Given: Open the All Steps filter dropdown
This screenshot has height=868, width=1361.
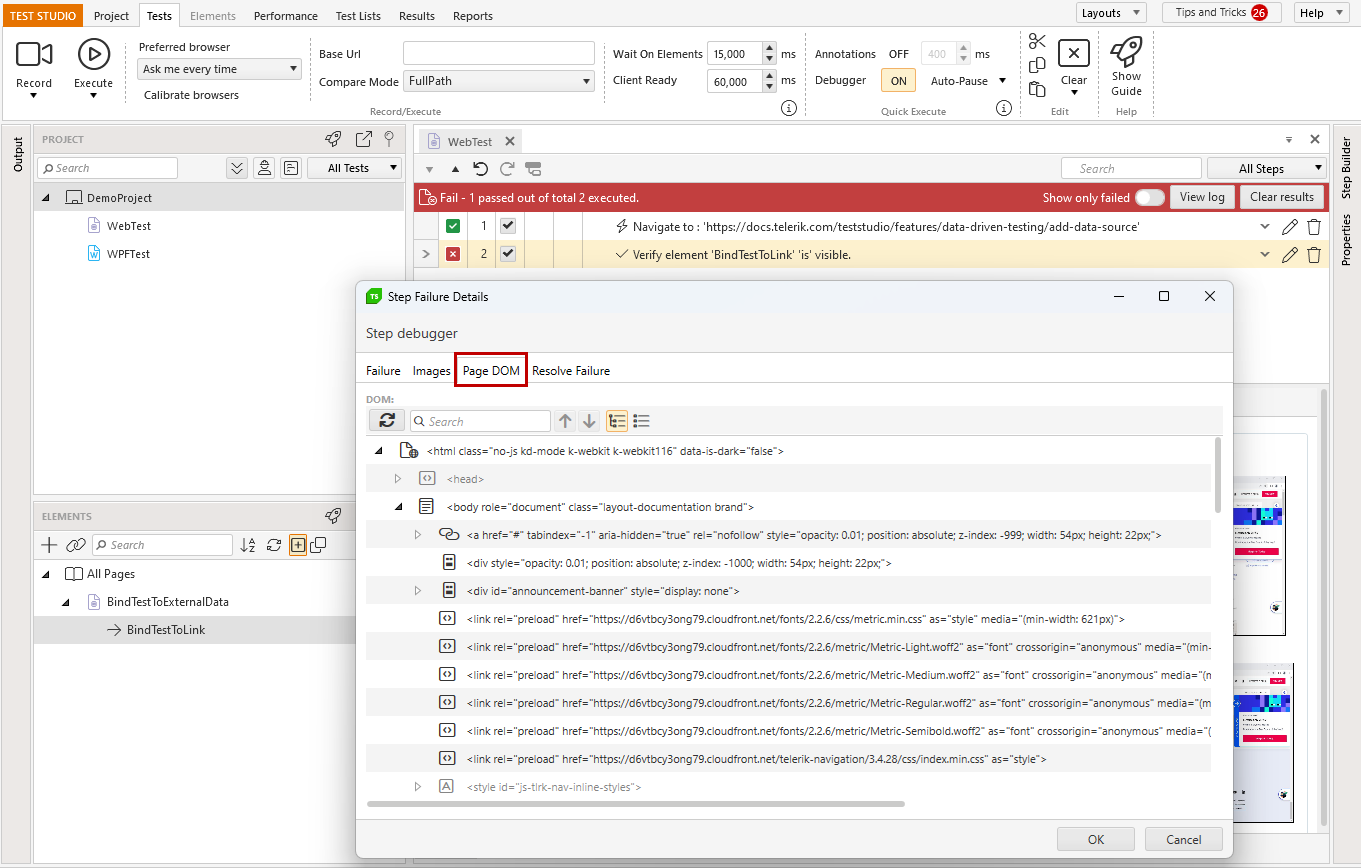Looking at the screenshot, I should [1267, 168].
